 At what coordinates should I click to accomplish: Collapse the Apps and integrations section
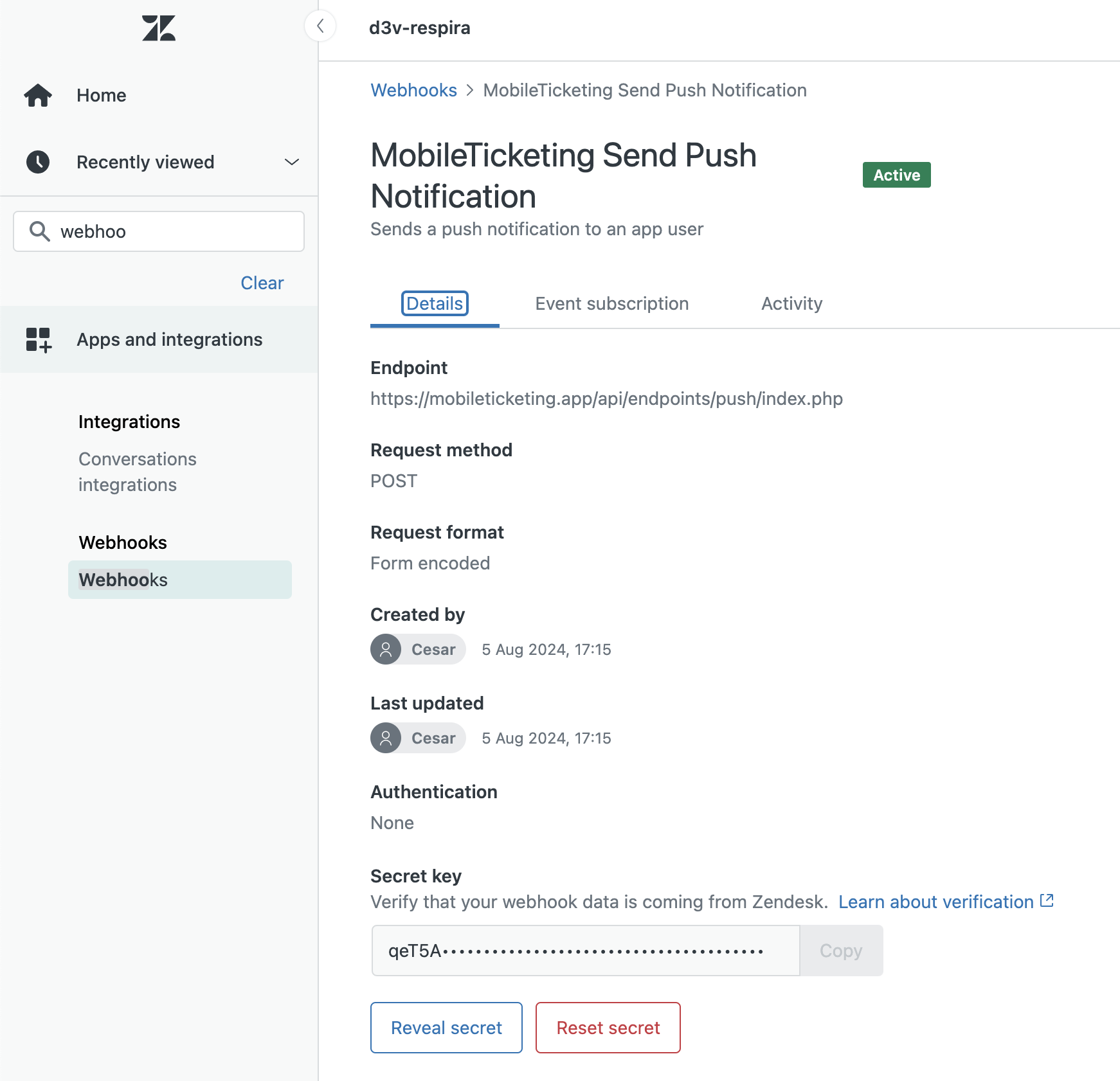(x=170, y=339)
